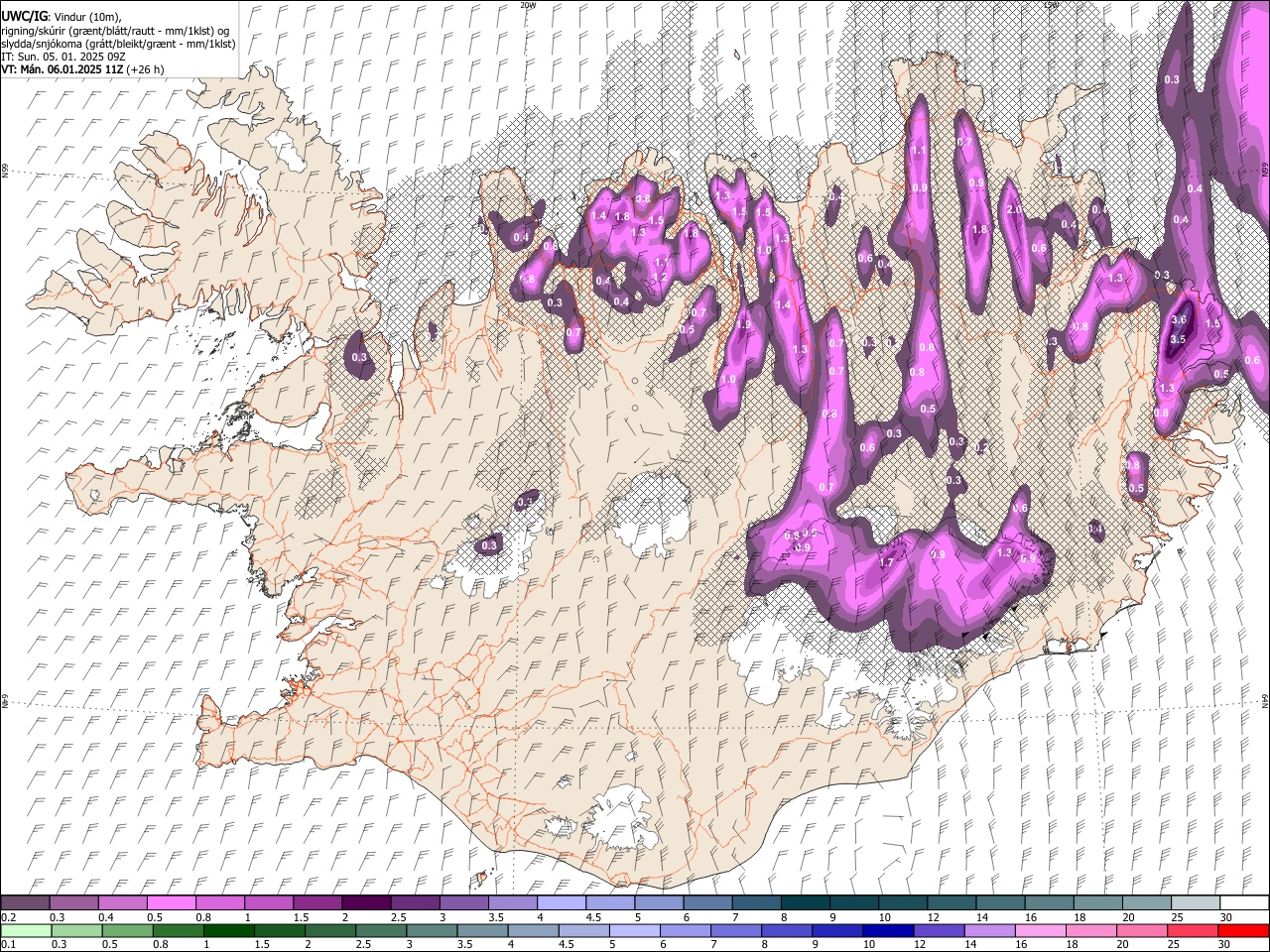Click the '0.2' label in the top legend row
1270x952 pixels.
pos(8,917)
